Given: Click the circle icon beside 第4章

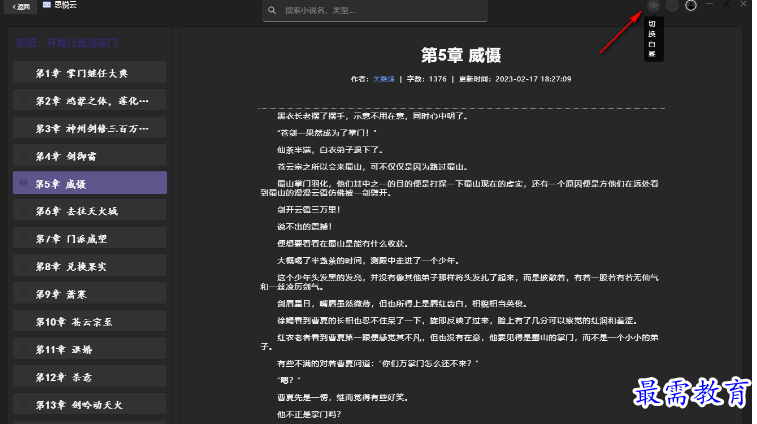Looking at the screenshot, I should pyautogui.click(x=23, y=155).
